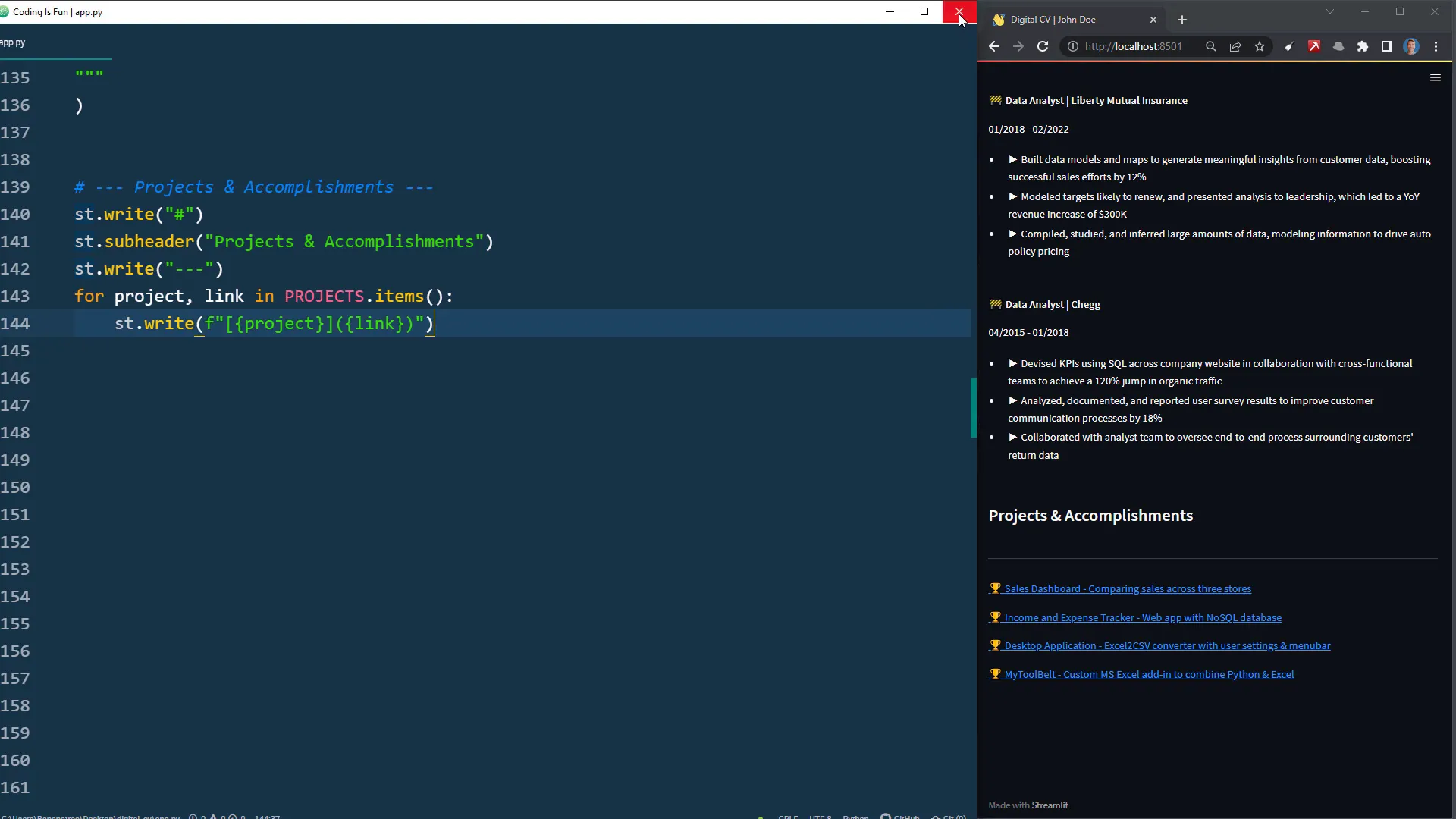This screenshot has width=1456, height=819.
Task: Toggle the browser split-view extension icon
Action: (1386, 46)
